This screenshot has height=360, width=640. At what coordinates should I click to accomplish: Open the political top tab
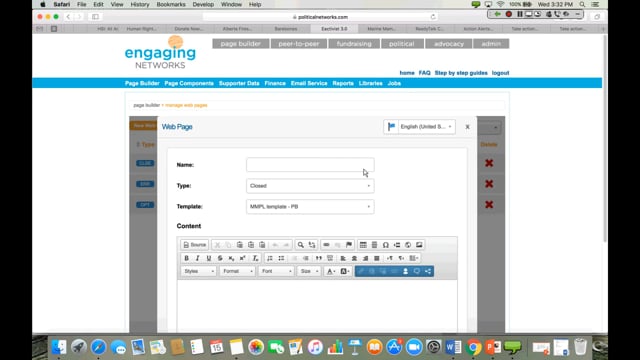[x=402, y=44]
